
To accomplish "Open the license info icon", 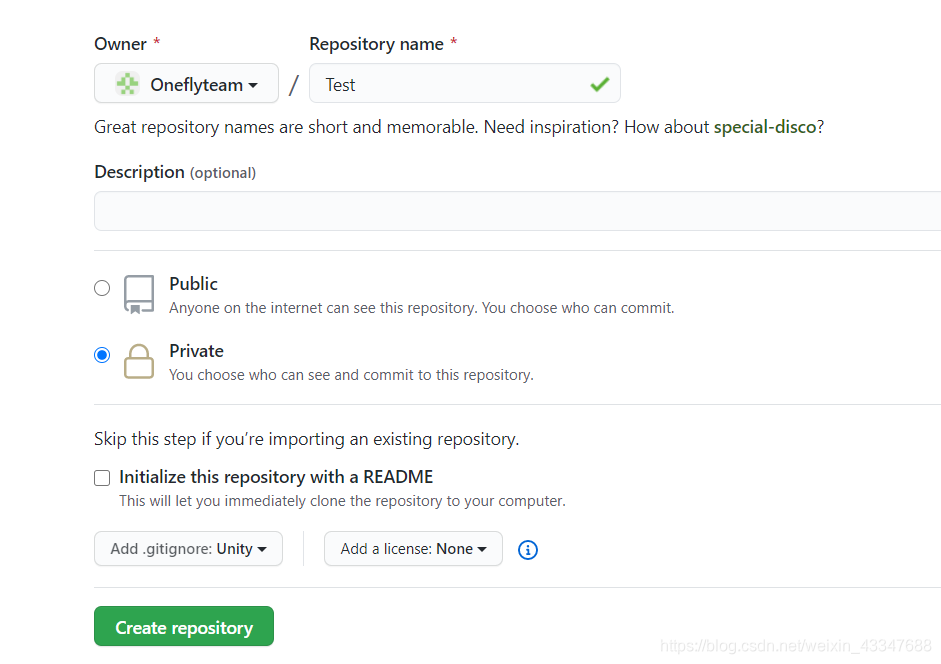I will [528, 549].
